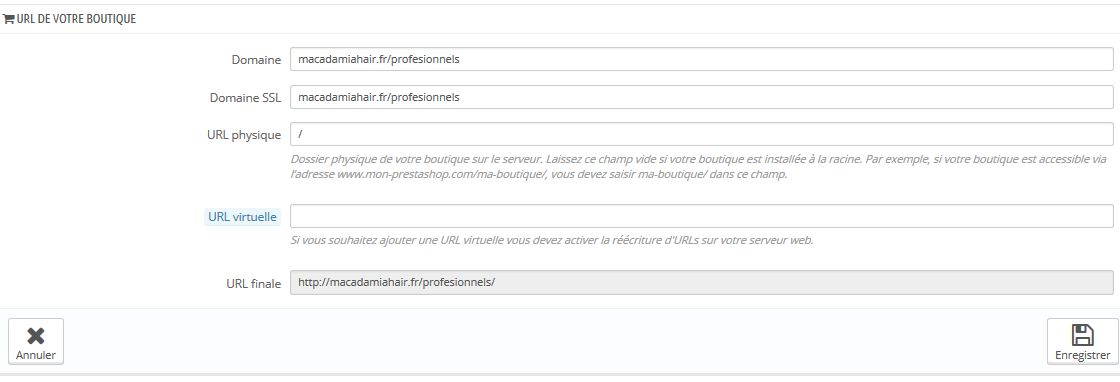Image resolution: width=1120 pixels, height=382 pixels.
Task: Click the help text about dossier physique
Action: pyautogui.click(x=699, y=167)
